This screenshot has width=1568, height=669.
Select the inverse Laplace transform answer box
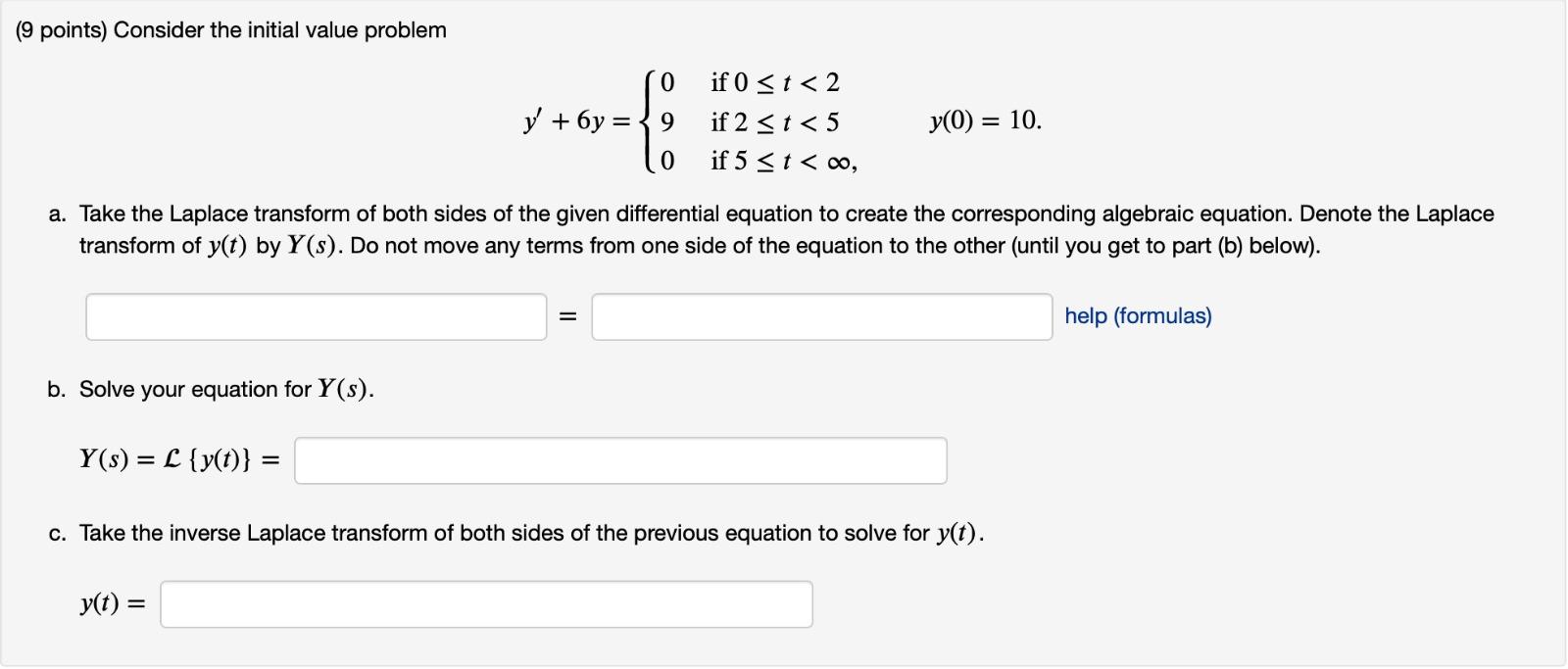point(487,604)
